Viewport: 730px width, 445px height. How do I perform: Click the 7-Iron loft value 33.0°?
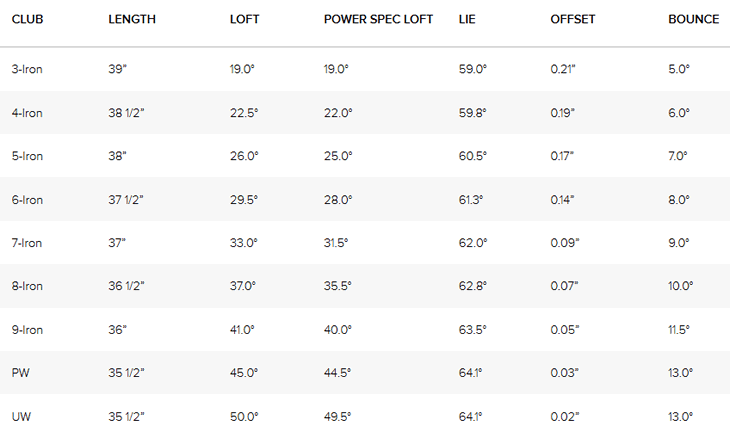point(243,243)
